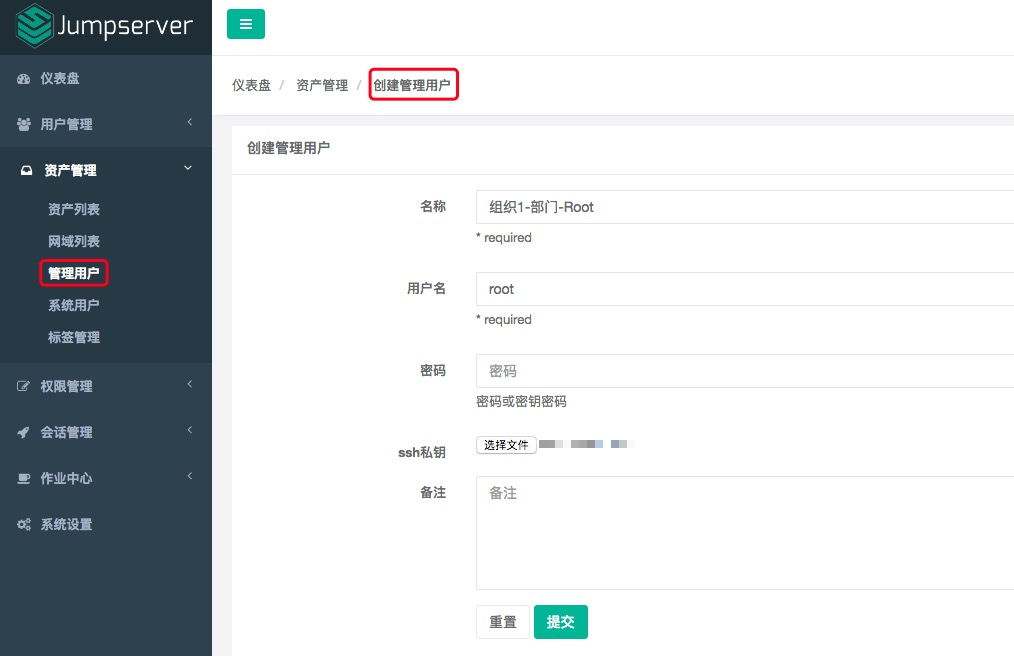The image size is (1014, 656).
Task: Expand the 会话管理 menu chevron
Action: [189, 430]
